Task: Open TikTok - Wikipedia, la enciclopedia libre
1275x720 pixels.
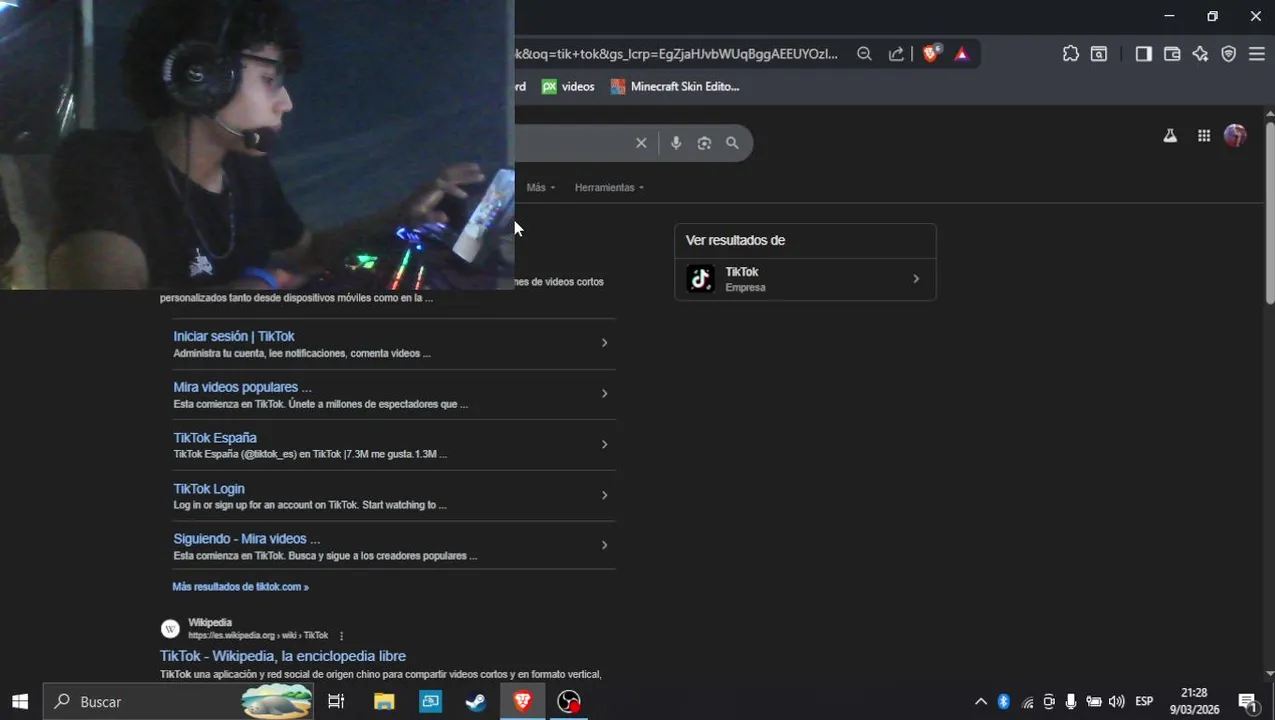Action: coord(283,656)
